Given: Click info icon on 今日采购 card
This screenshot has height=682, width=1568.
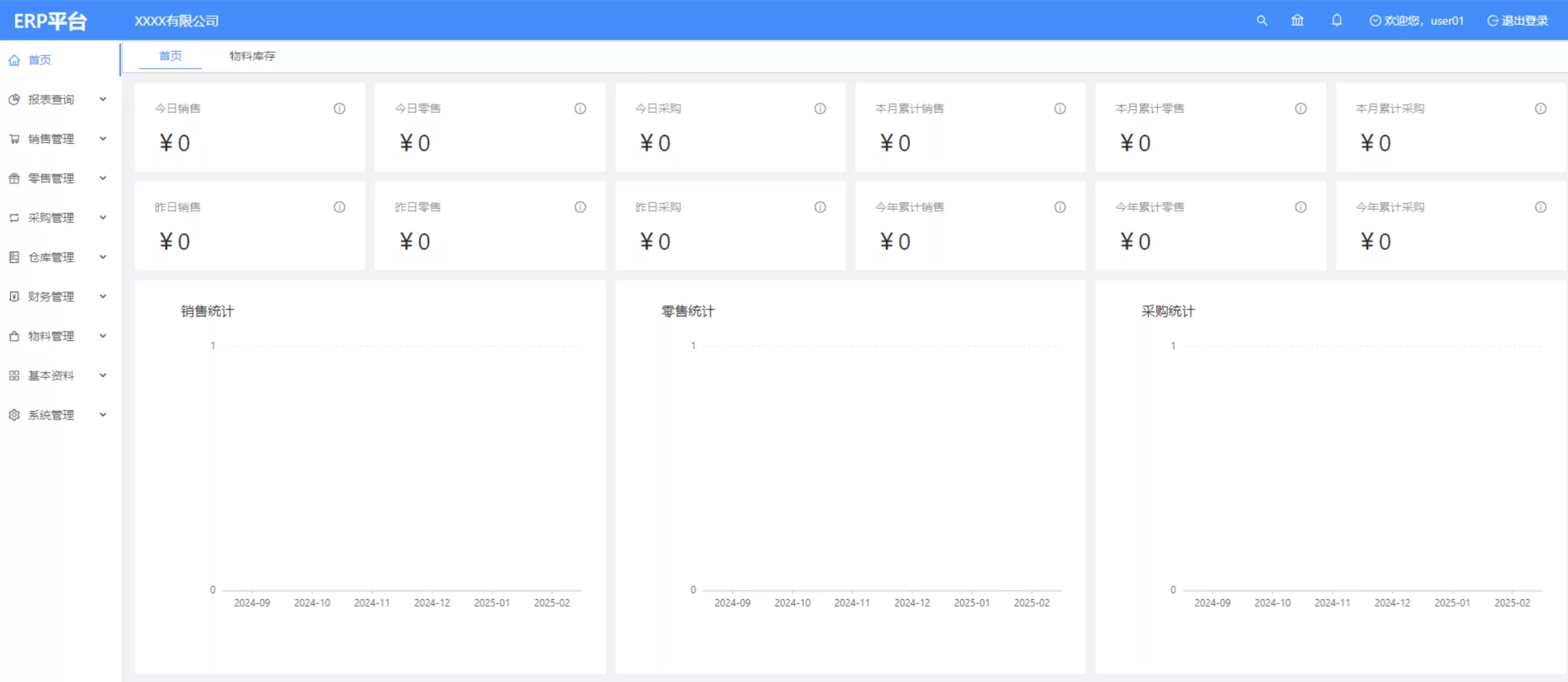Looking at the screenshot, I should (x=820, y=109).
